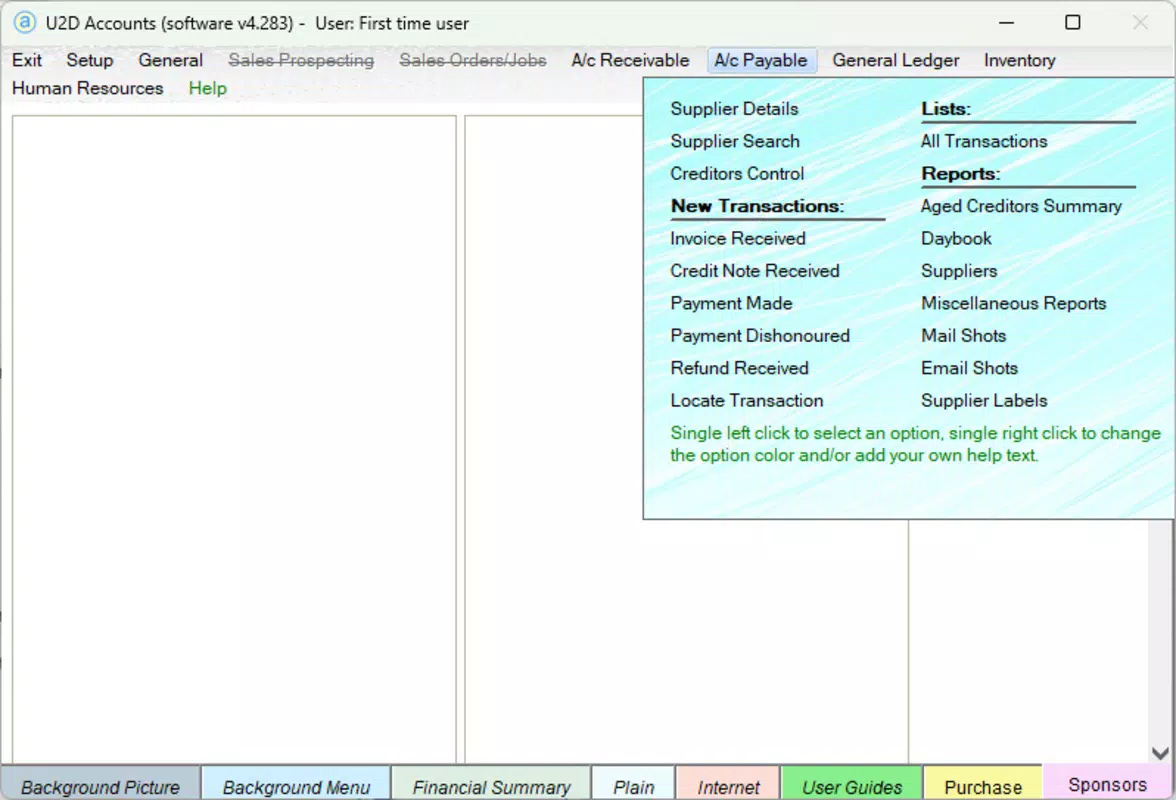
Task: Open Supplier Labels
Action: (984, 400)
